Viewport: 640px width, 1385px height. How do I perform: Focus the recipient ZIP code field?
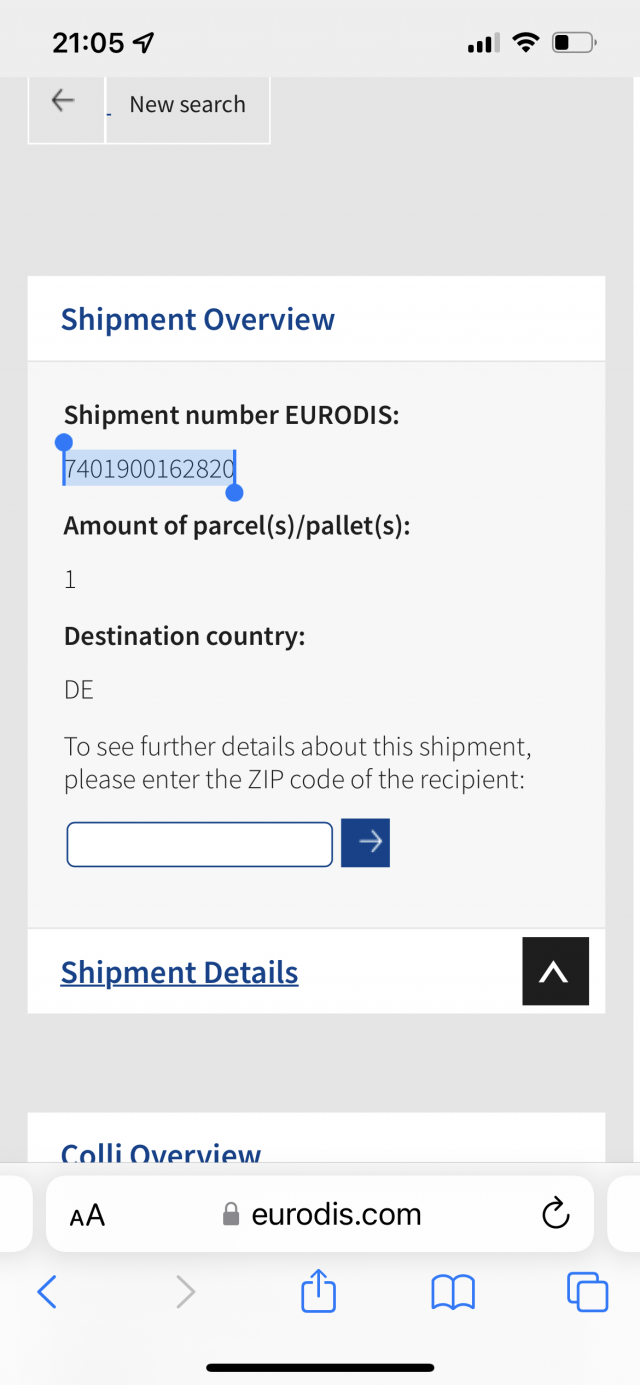(200, 844)
